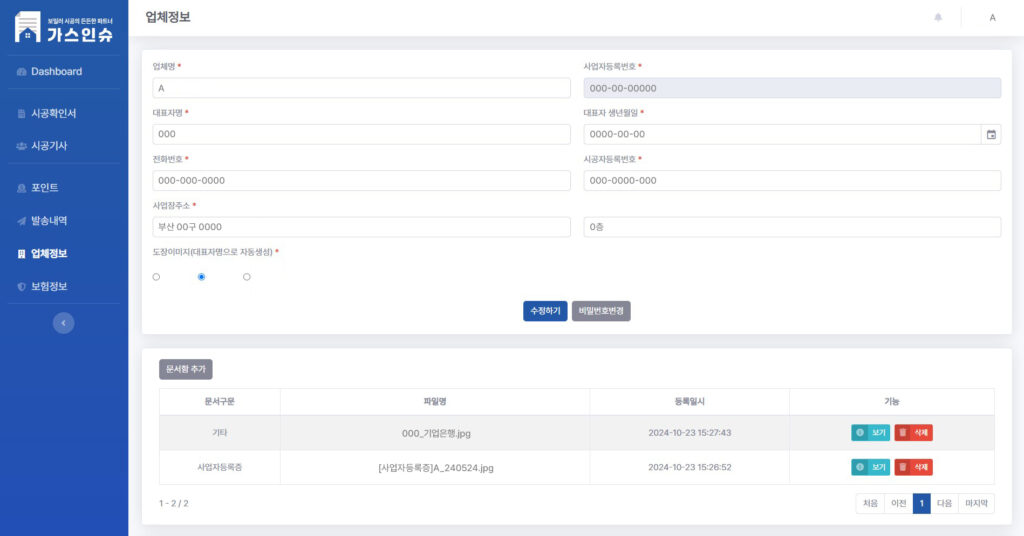Screen dimensions: 1024x536
Task: Delete the 사업자등록증 document row
Action: click(x=913, y=467)
